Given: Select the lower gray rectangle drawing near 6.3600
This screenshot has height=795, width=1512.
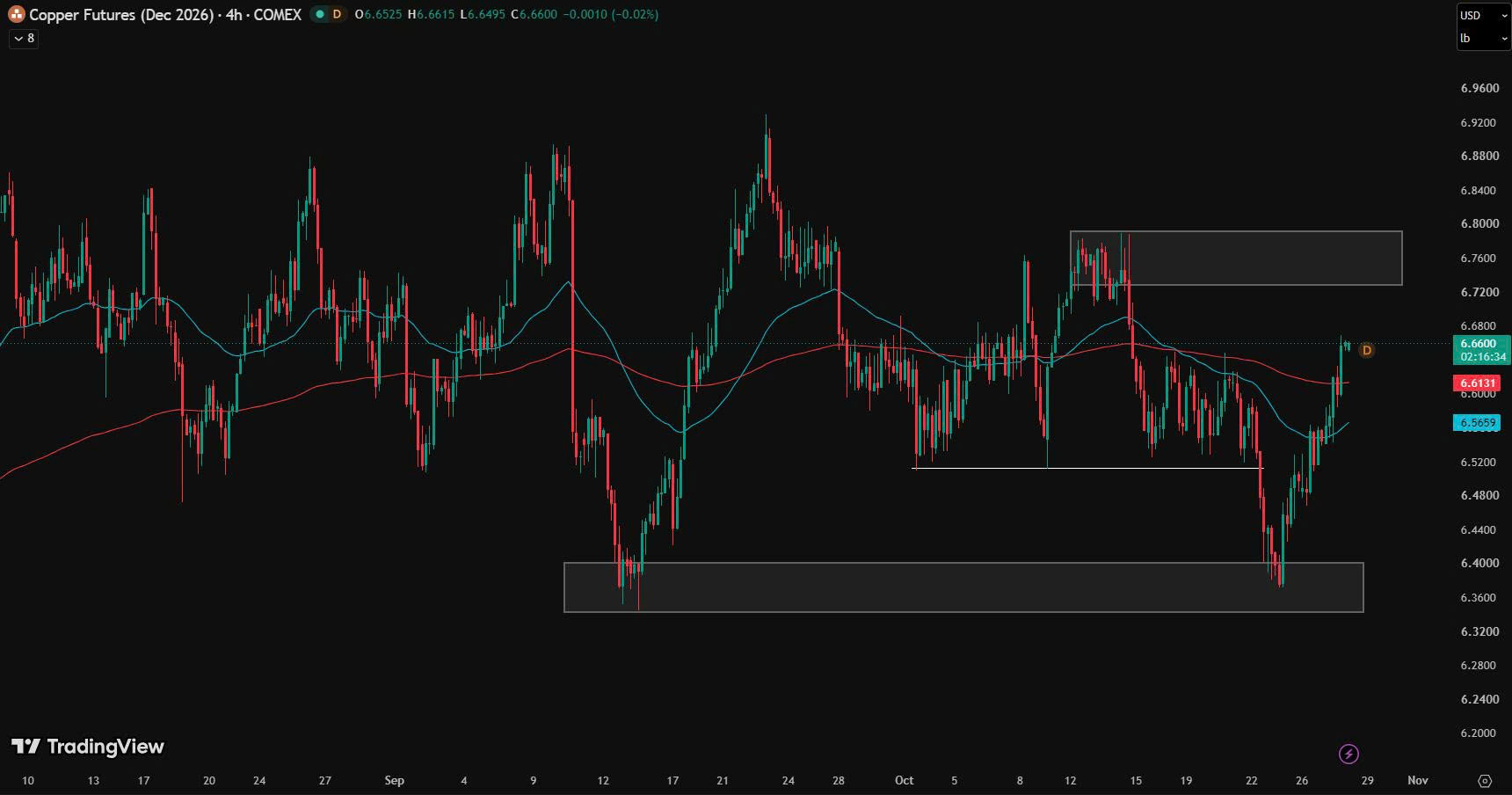Looking at the screenshot, I should tap(963, 587).
